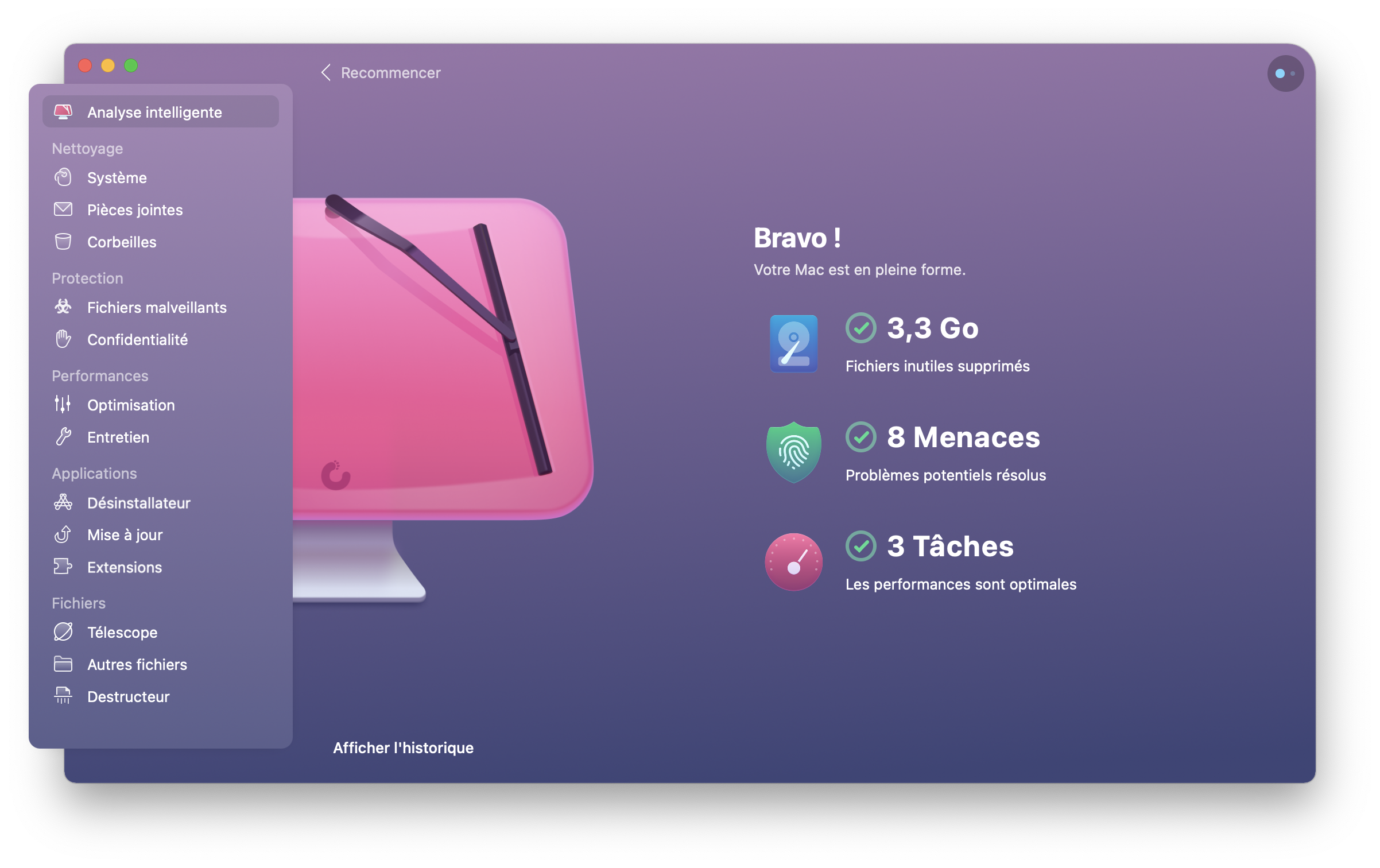Click Afficher l'historique link
This screenshot has width=1380, height=868.
click(404, 746)
